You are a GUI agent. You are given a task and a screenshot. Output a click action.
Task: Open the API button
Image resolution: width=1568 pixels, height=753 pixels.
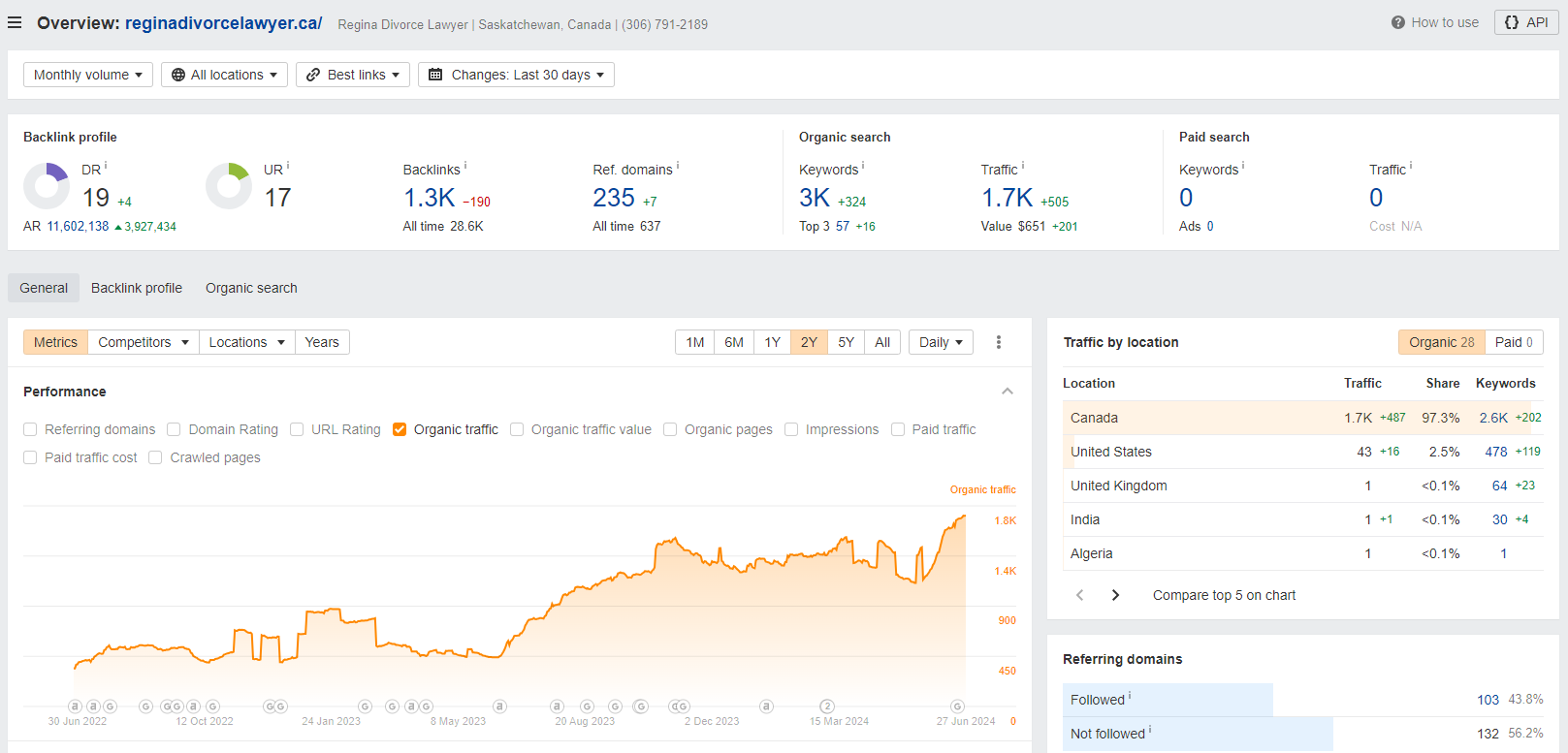pyautogui.click(x=1526, y=22)
